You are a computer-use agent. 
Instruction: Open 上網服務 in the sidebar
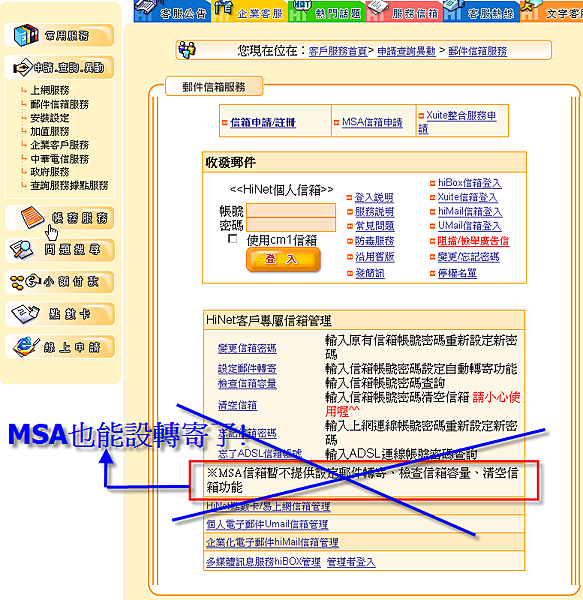click(x=50, y=90)
